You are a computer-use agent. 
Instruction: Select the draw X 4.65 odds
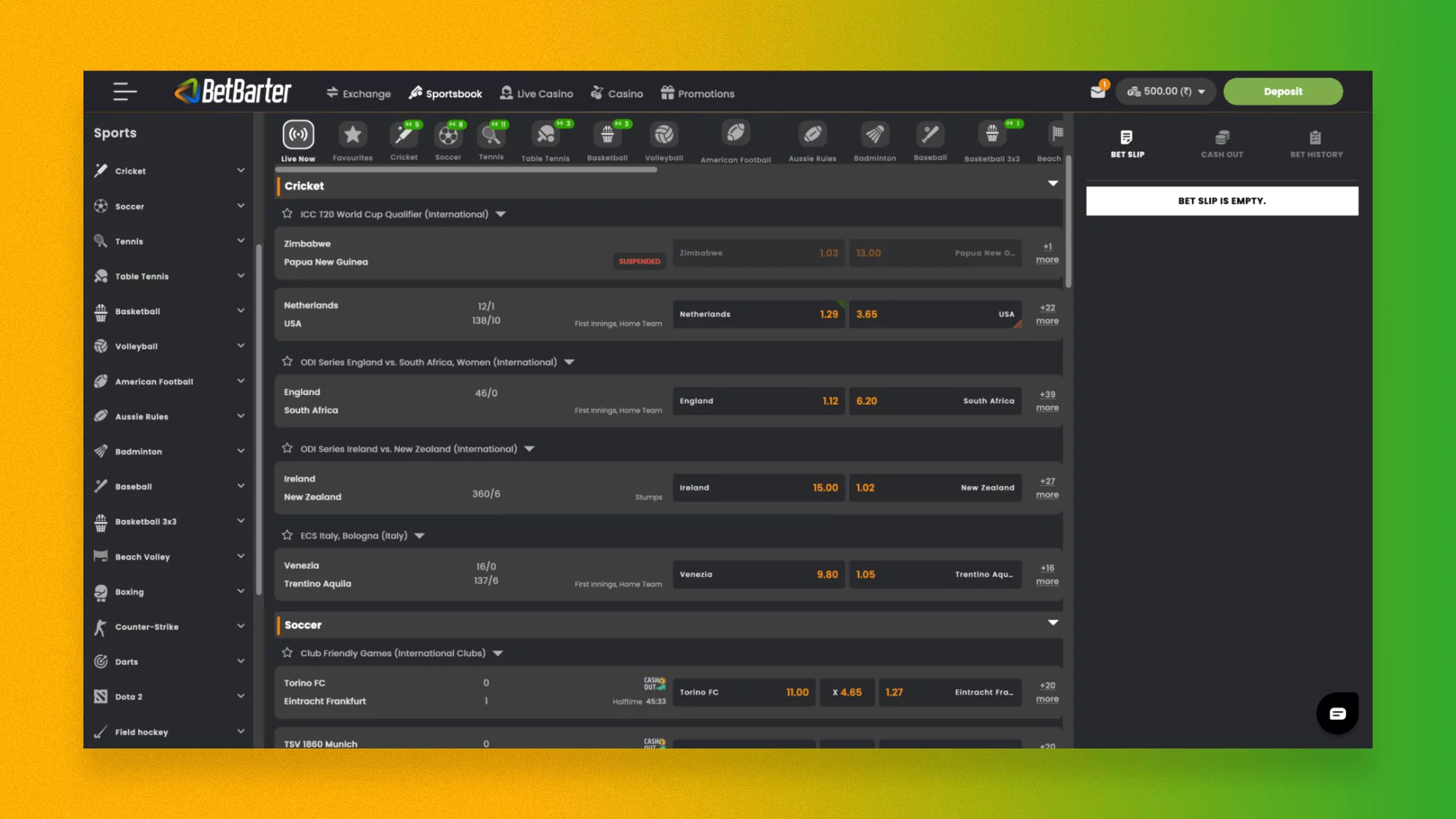pyautogui.click(x=847, y=692)
